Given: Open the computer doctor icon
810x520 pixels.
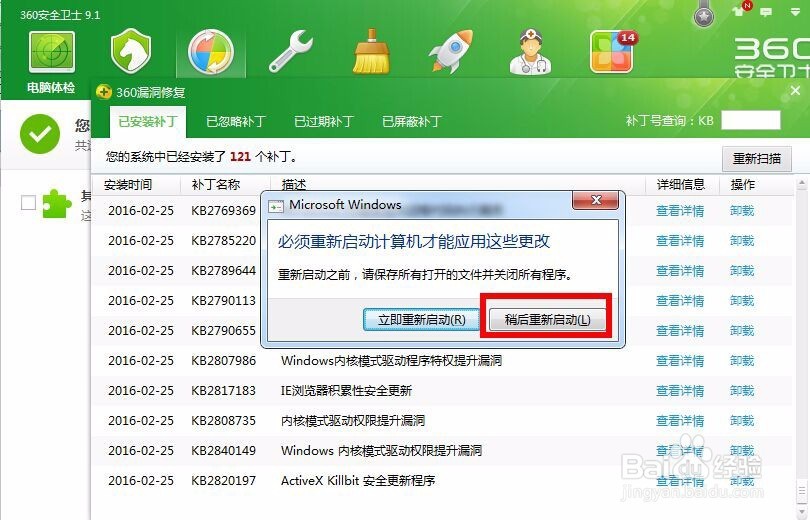Looking at the screenshot, I should point(531,51).
